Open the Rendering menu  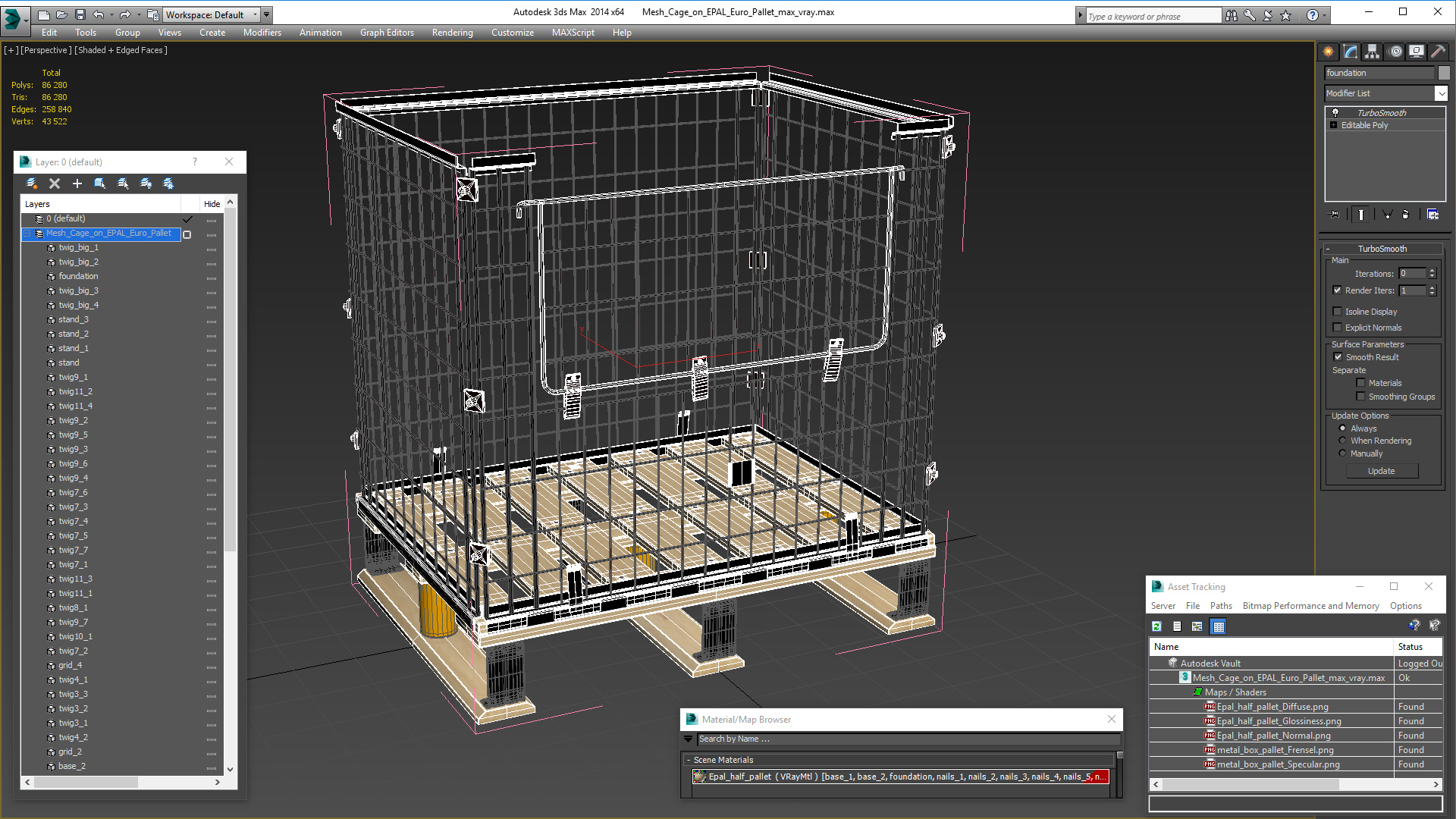pos(452,33)
